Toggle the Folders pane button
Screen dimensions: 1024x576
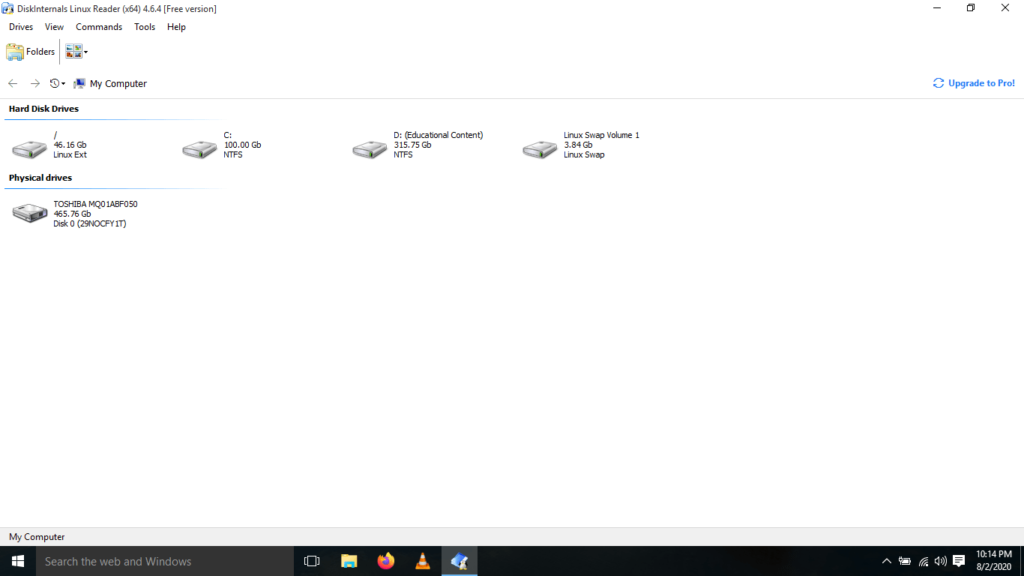[31, 52]
